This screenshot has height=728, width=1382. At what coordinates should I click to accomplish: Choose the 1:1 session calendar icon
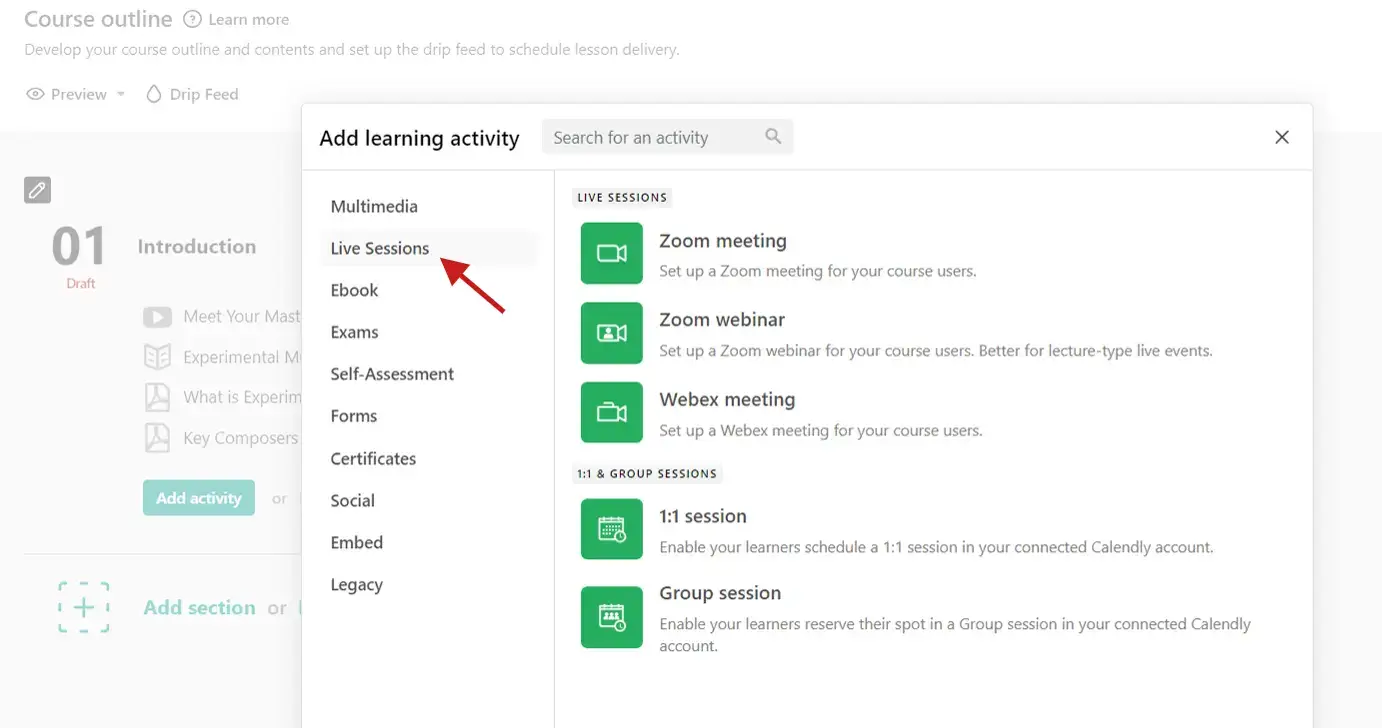coord(611,529)
